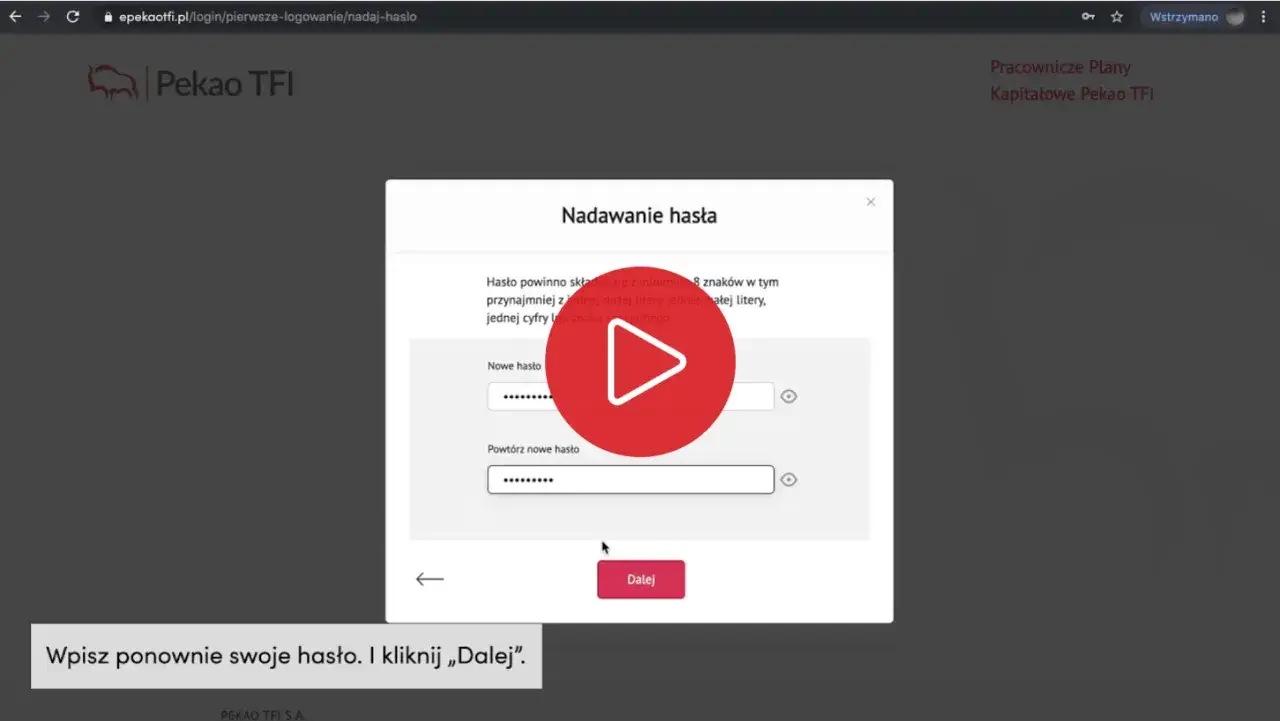Focus the Powtórz nowe hasło field
This screenshot has width=1280, height=721.
tap(630, 480)
